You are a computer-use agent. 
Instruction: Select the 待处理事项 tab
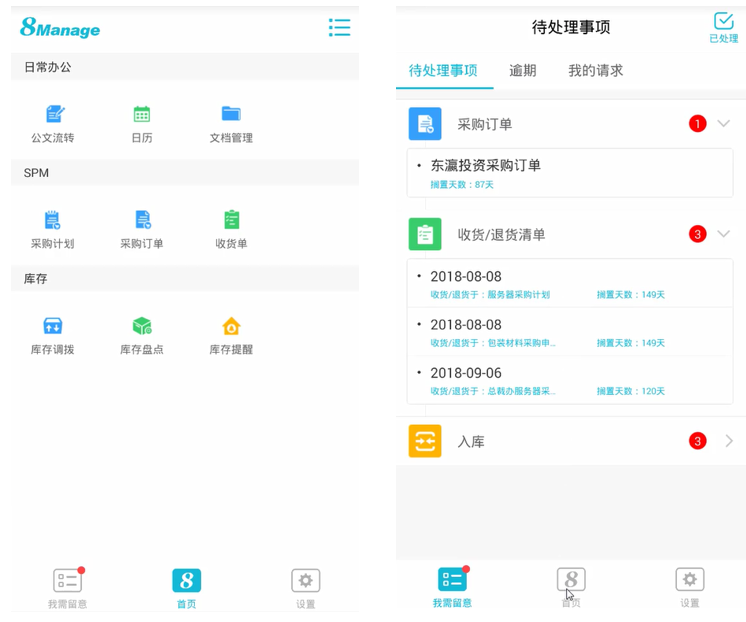(x=443, y=71)
